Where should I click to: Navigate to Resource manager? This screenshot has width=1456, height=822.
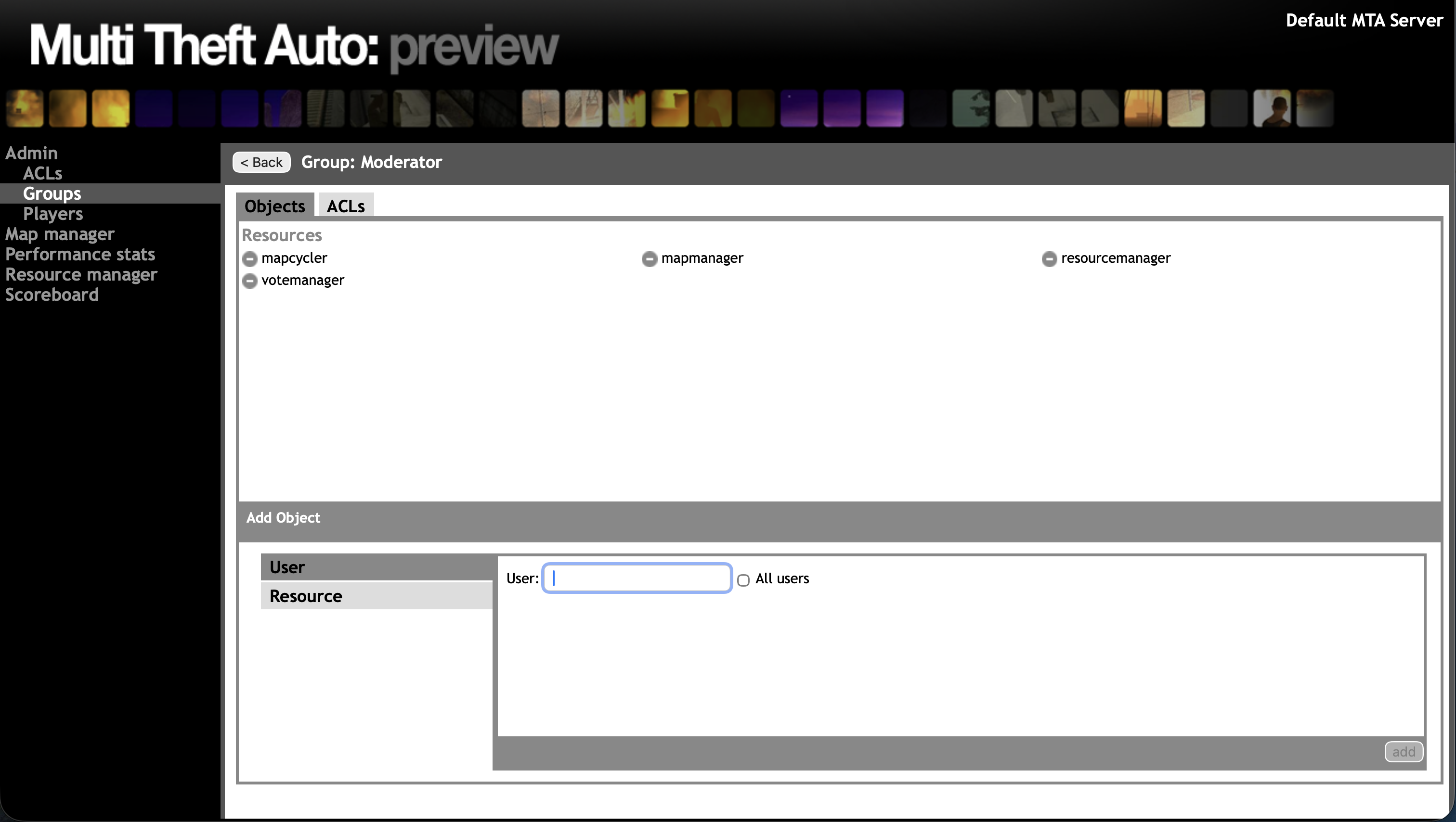pos(81,275)
